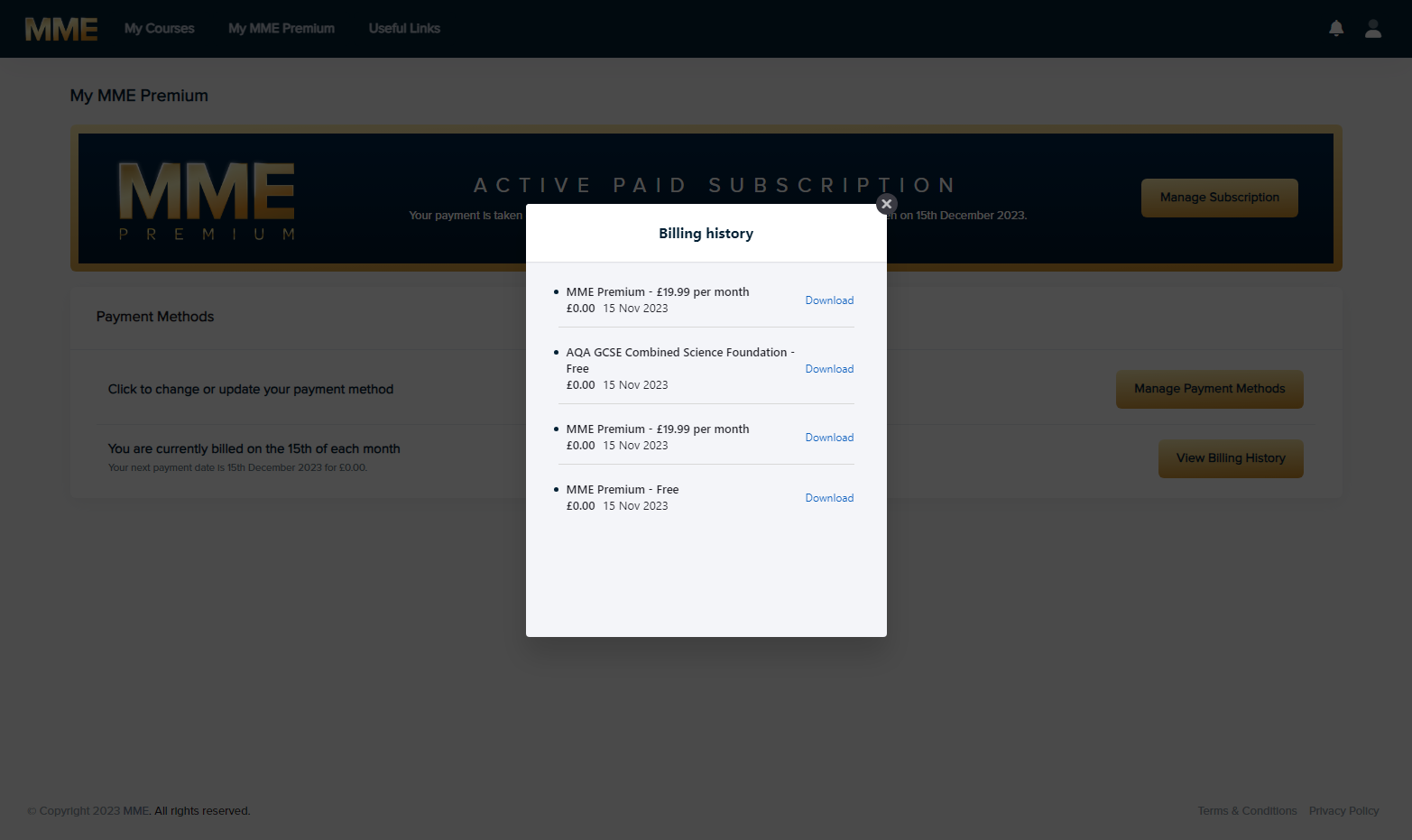Image resolution: width=1412 pixels, height=840 pixels.
Task: Click the View Billing History button
Action: point(1231,458)
